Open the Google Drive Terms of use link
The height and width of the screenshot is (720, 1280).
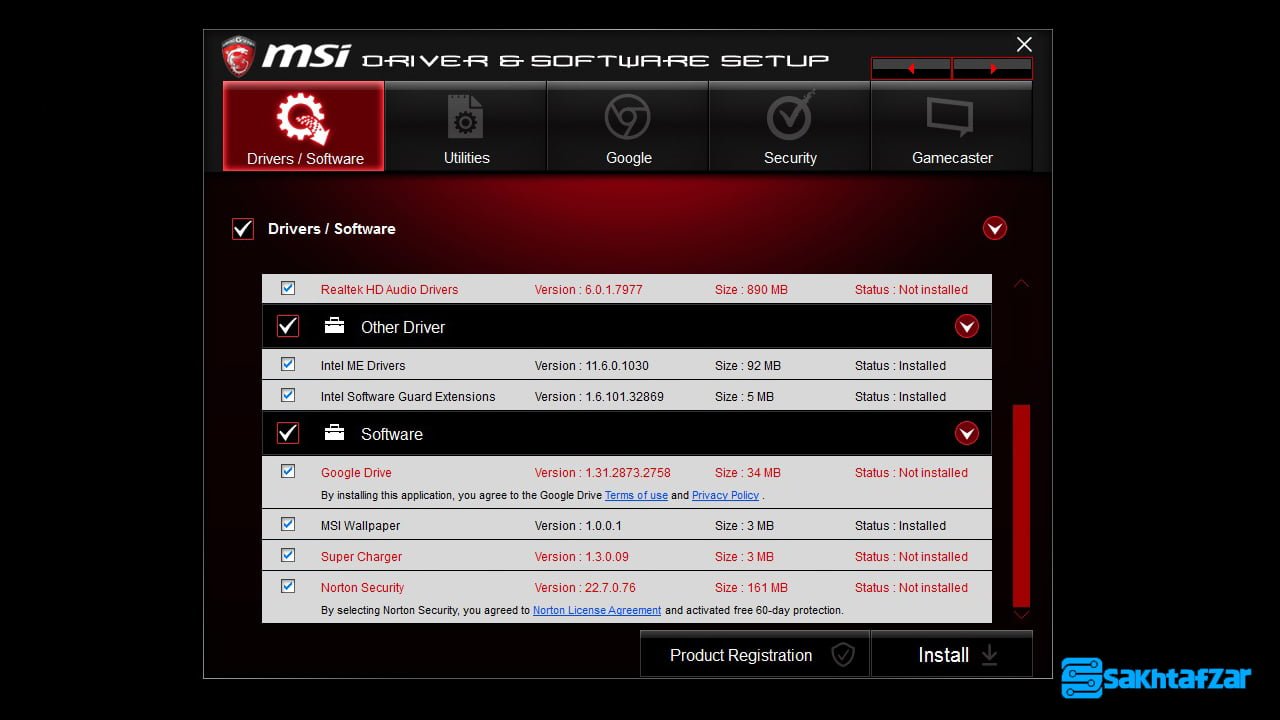636,495
